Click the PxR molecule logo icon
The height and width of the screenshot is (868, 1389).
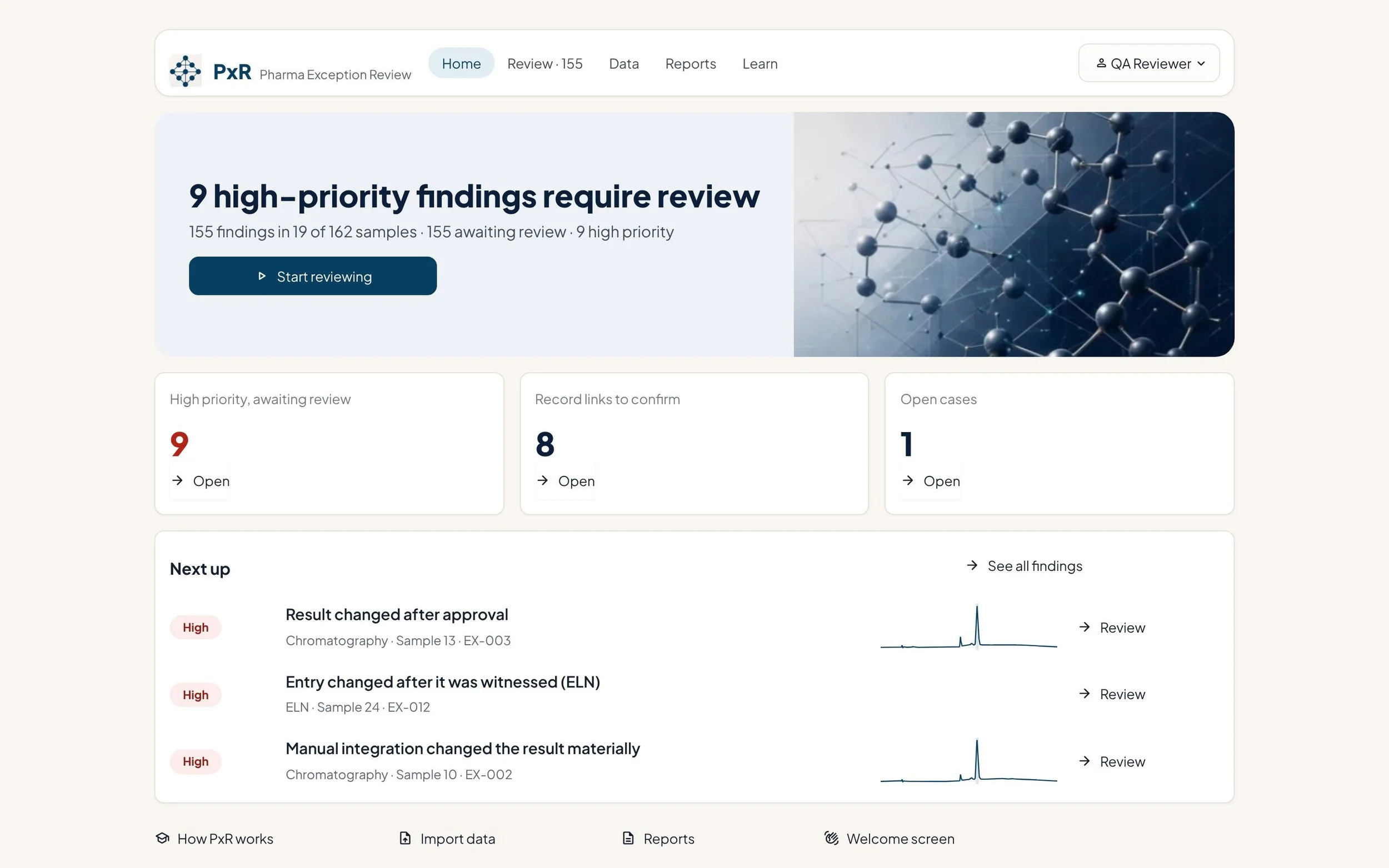(185, 71)
